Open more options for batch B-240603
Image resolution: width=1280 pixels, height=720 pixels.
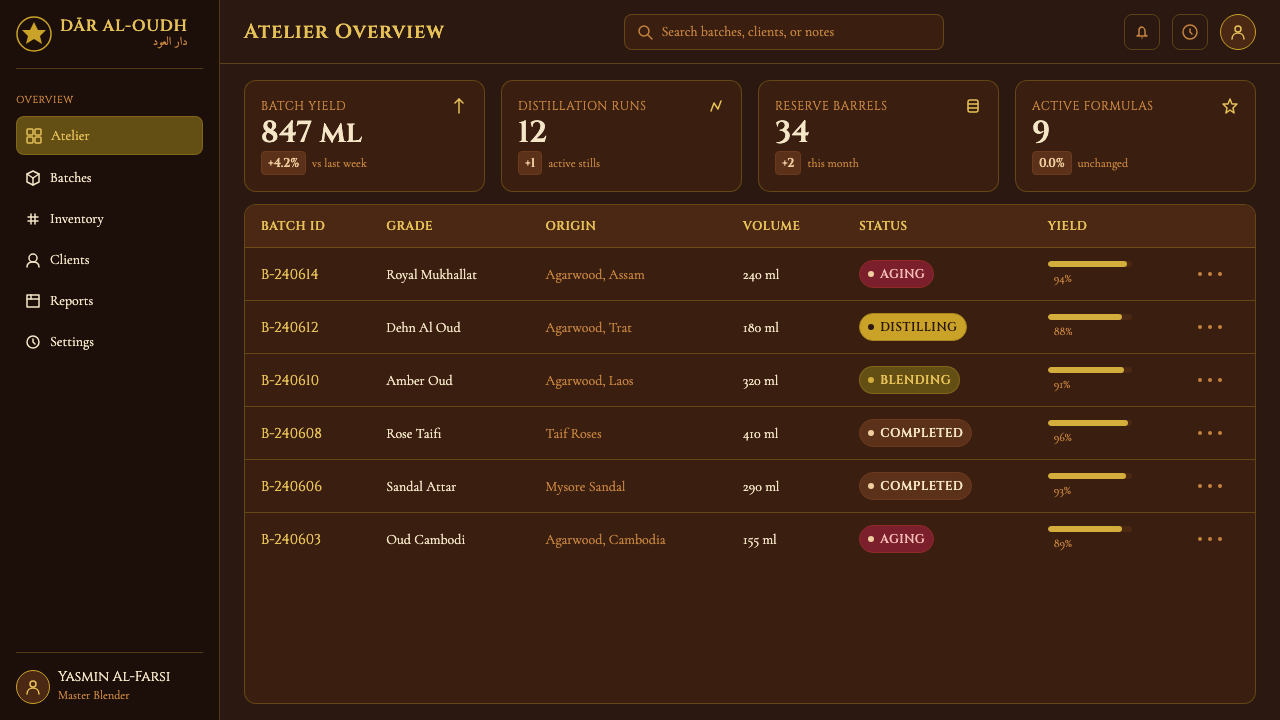point(1210,539)
